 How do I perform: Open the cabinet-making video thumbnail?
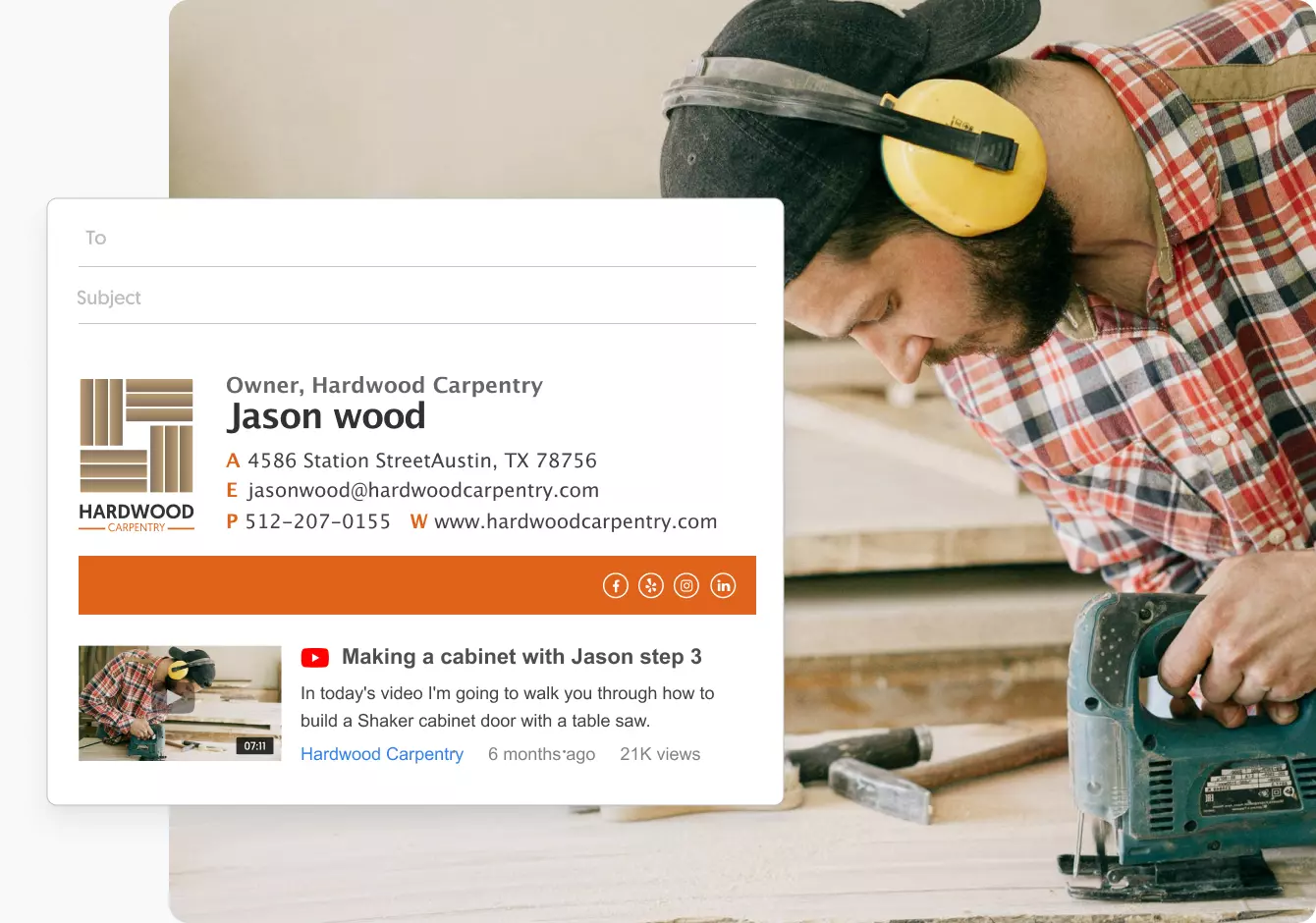pos(180,702)
